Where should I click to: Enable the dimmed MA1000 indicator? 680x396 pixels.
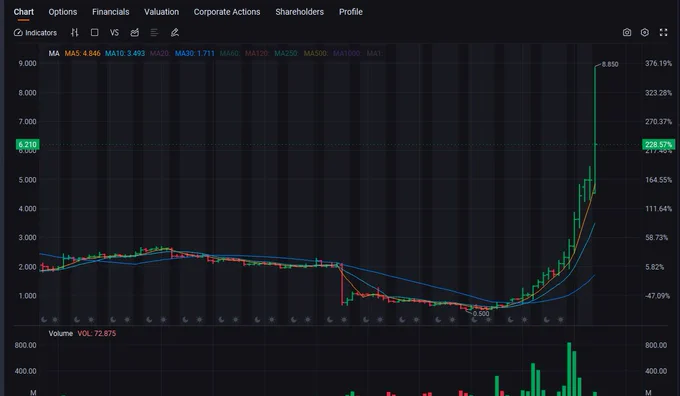pyautogui.click(x=347, y=53)
